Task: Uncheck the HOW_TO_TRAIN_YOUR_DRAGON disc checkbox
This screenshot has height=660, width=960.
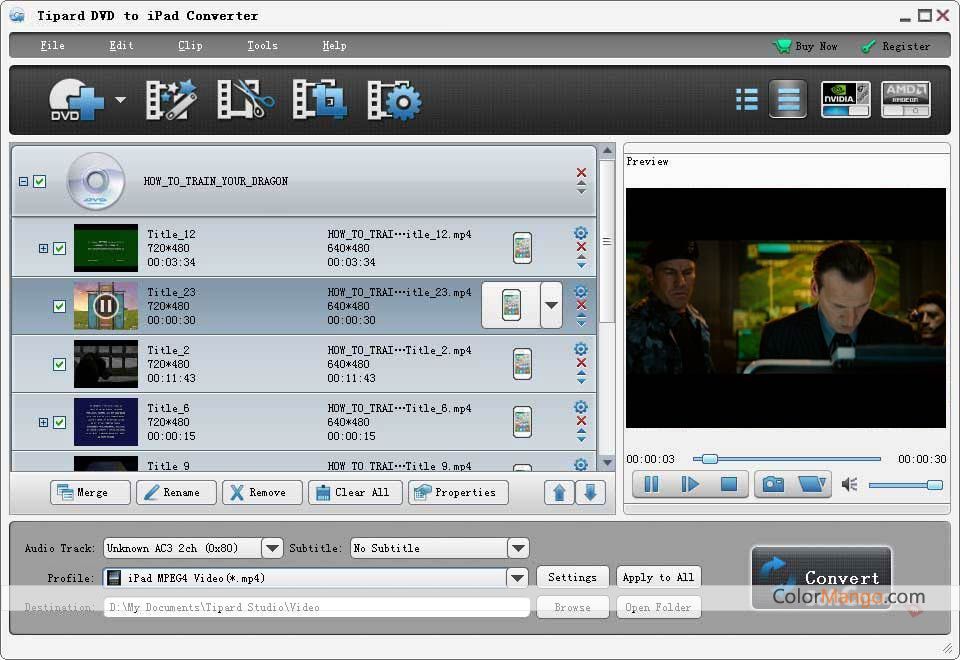Action: tap(40, 181)
